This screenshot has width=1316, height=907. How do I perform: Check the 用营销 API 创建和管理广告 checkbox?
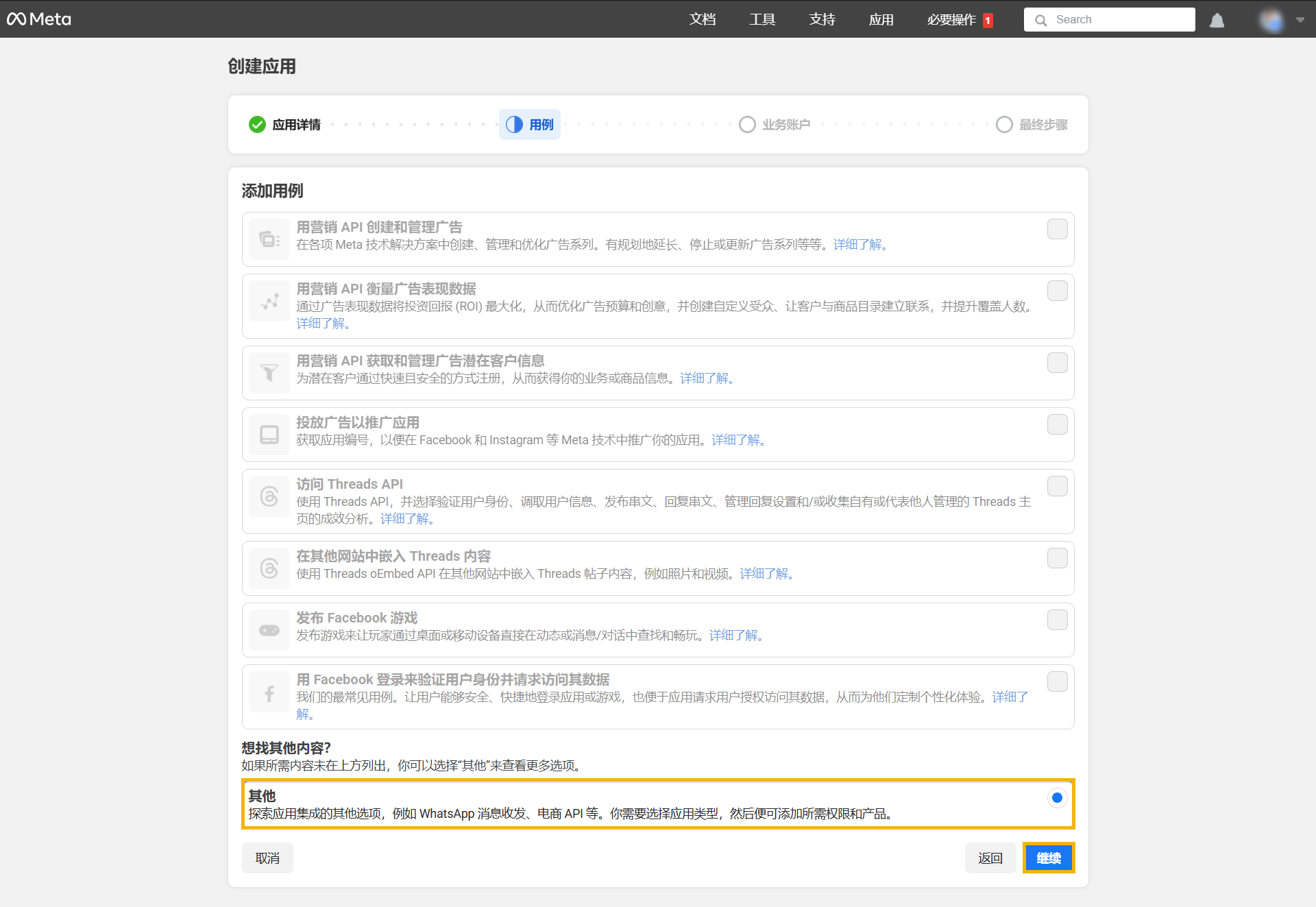tap(1057, 229)
